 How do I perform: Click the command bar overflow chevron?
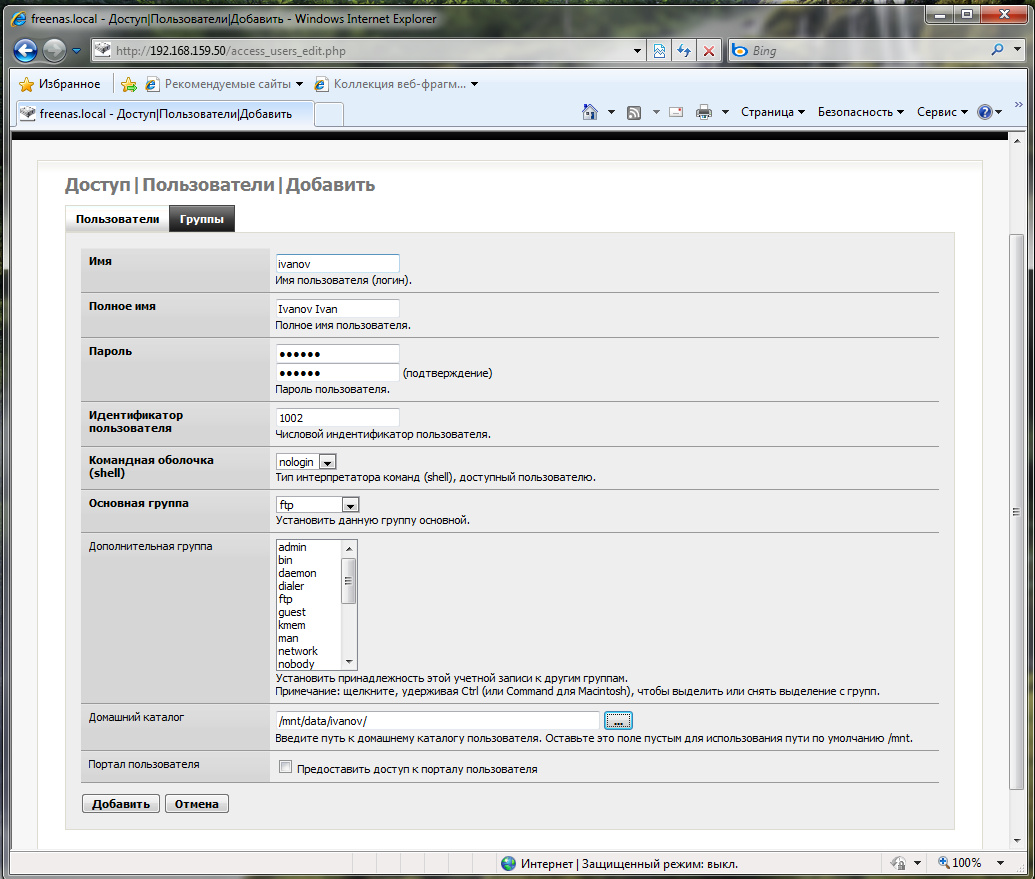[1018, 104]
